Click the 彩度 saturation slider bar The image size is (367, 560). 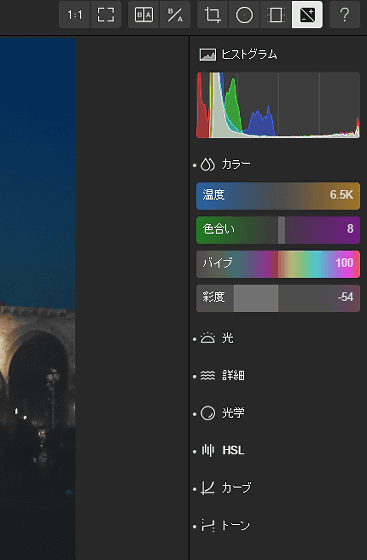278,298
